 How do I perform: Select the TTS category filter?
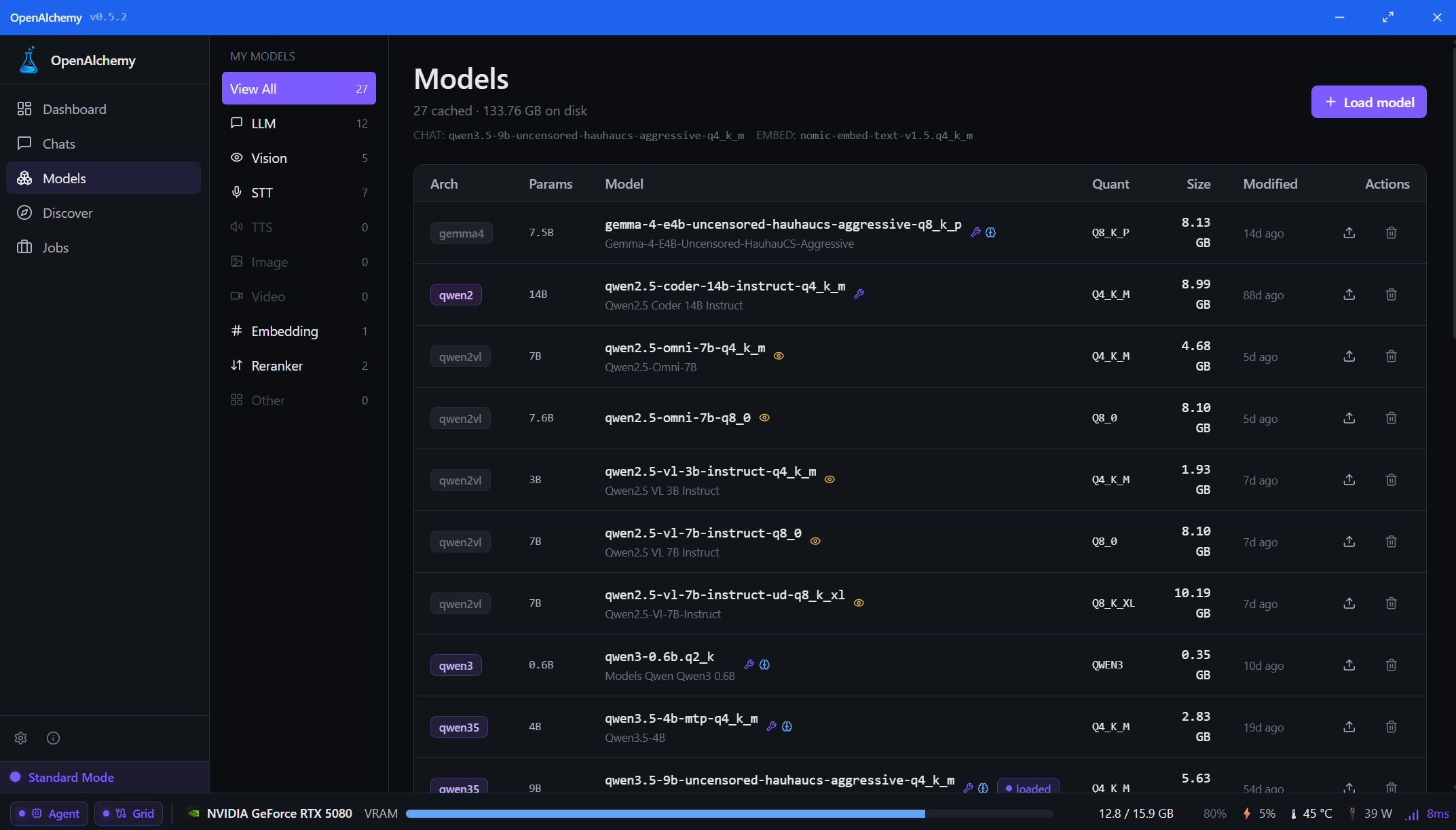(x=299, y=227)
